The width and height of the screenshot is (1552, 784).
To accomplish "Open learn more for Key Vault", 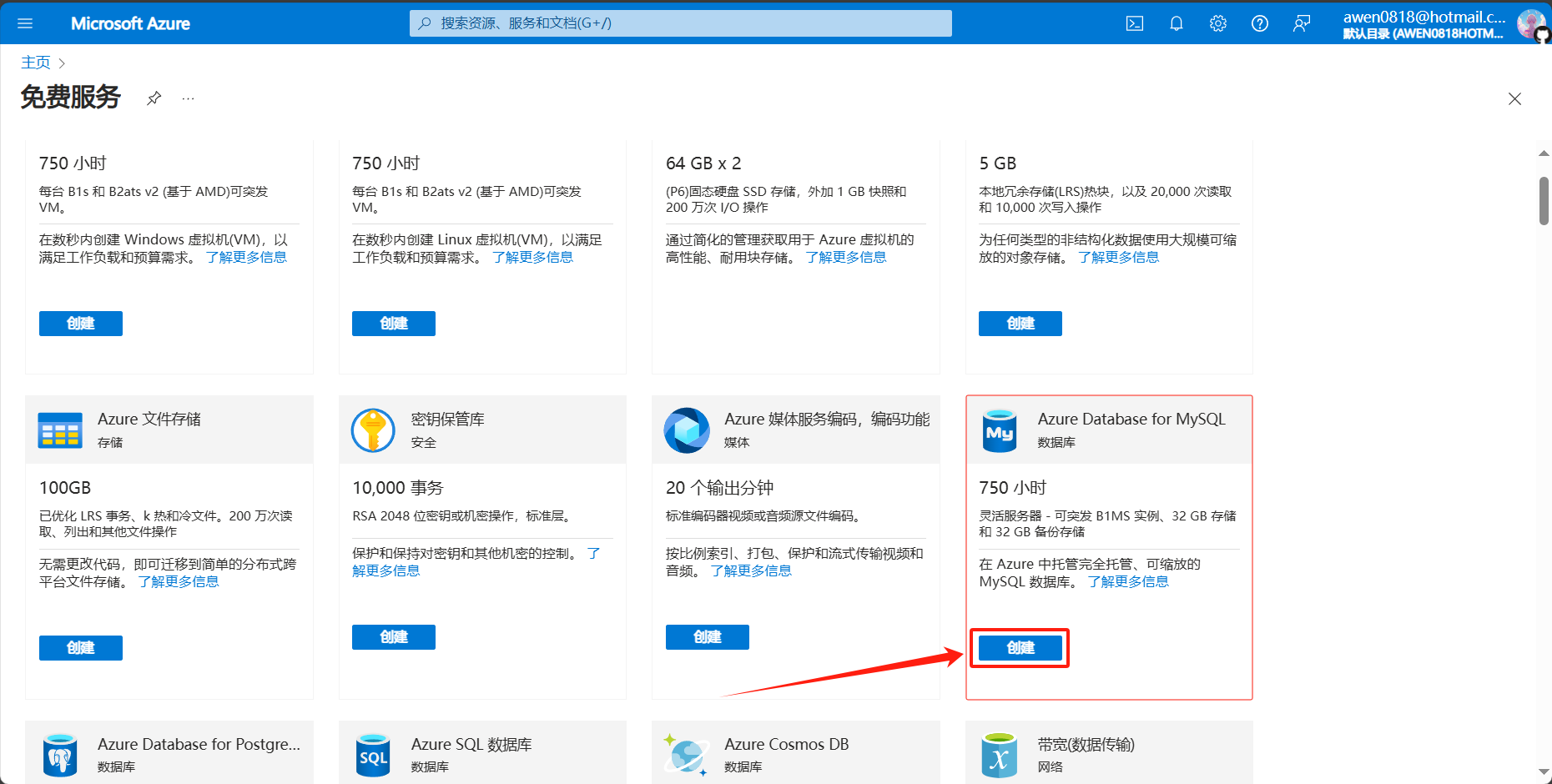I will (x=386, y=570).
